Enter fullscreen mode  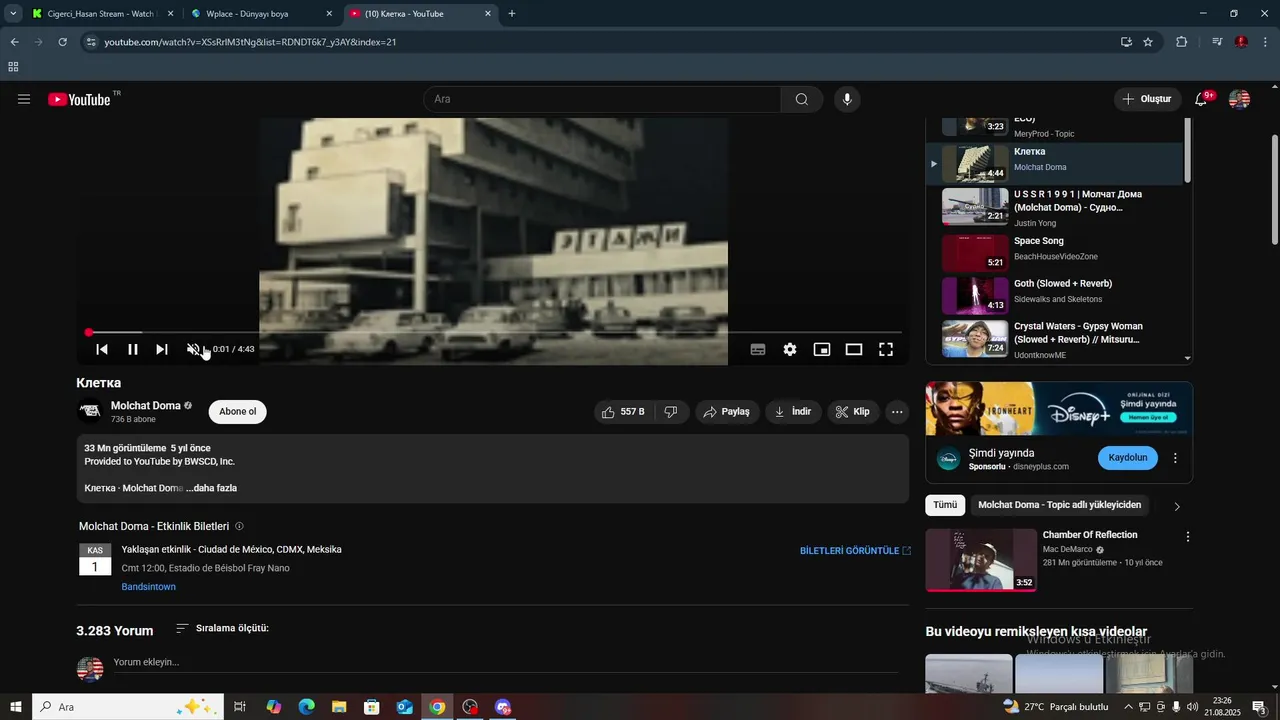(886, 349)
